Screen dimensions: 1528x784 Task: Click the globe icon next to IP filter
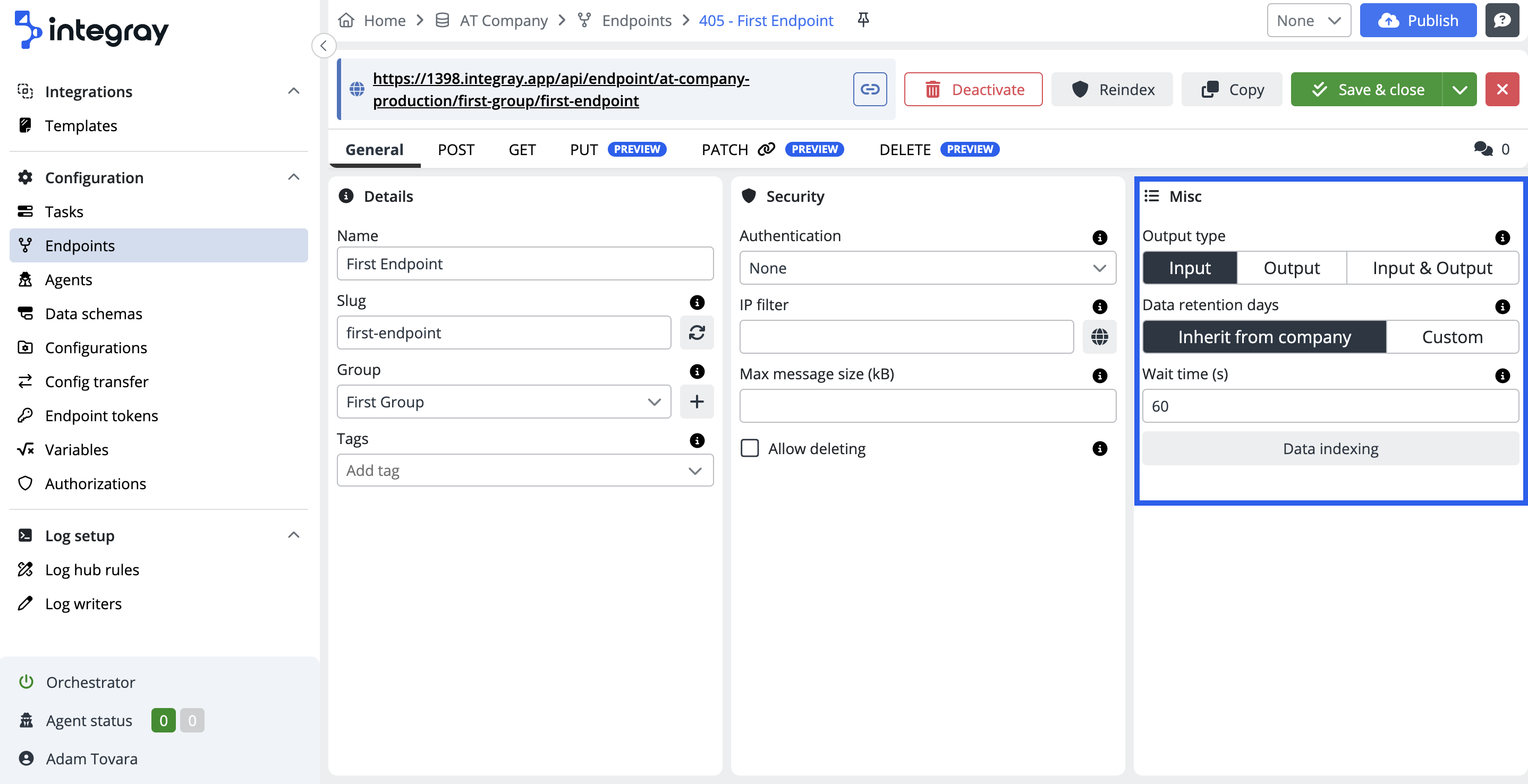[1099, 337]
